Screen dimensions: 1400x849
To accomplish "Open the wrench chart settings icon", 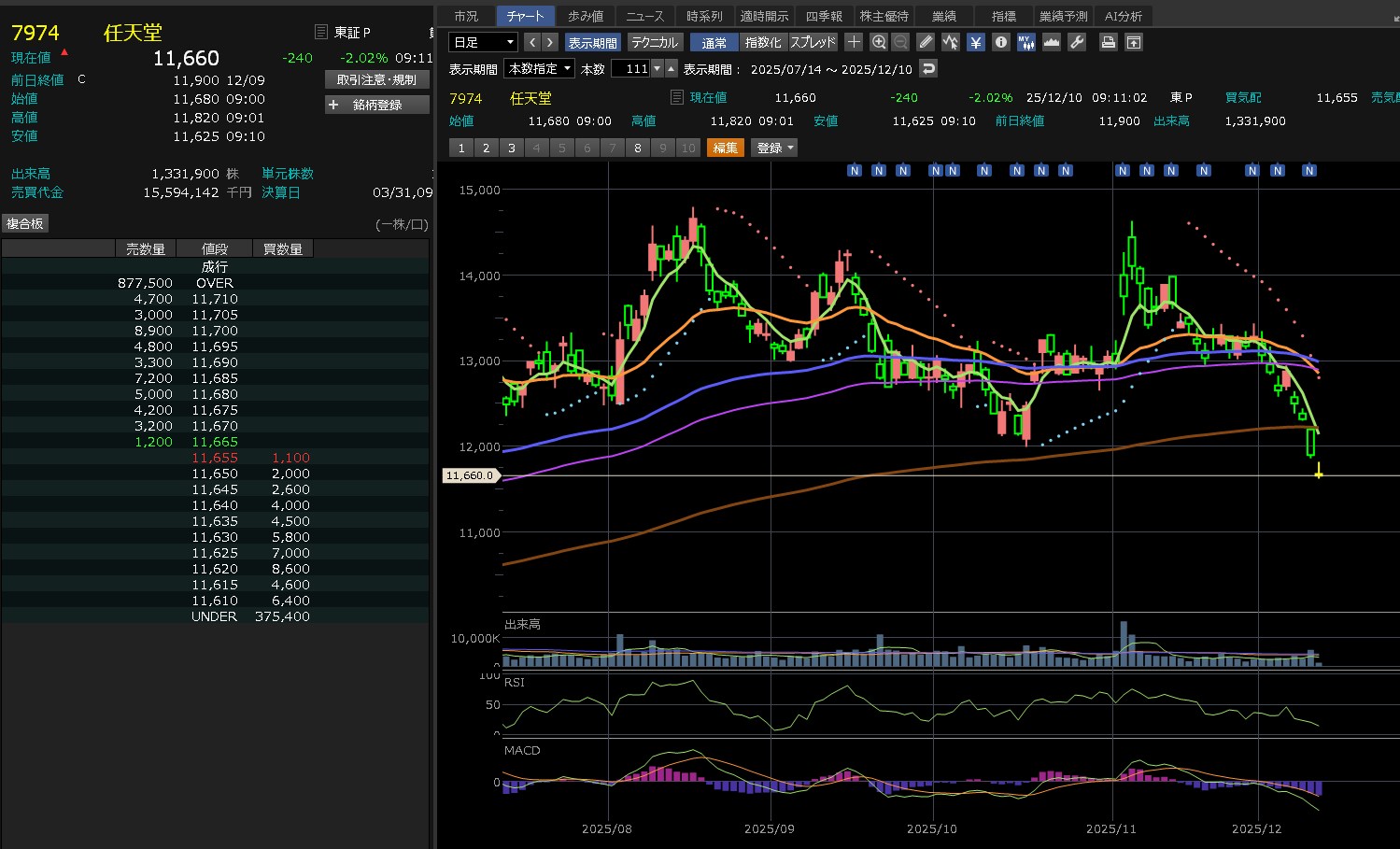I will 1076,42.
